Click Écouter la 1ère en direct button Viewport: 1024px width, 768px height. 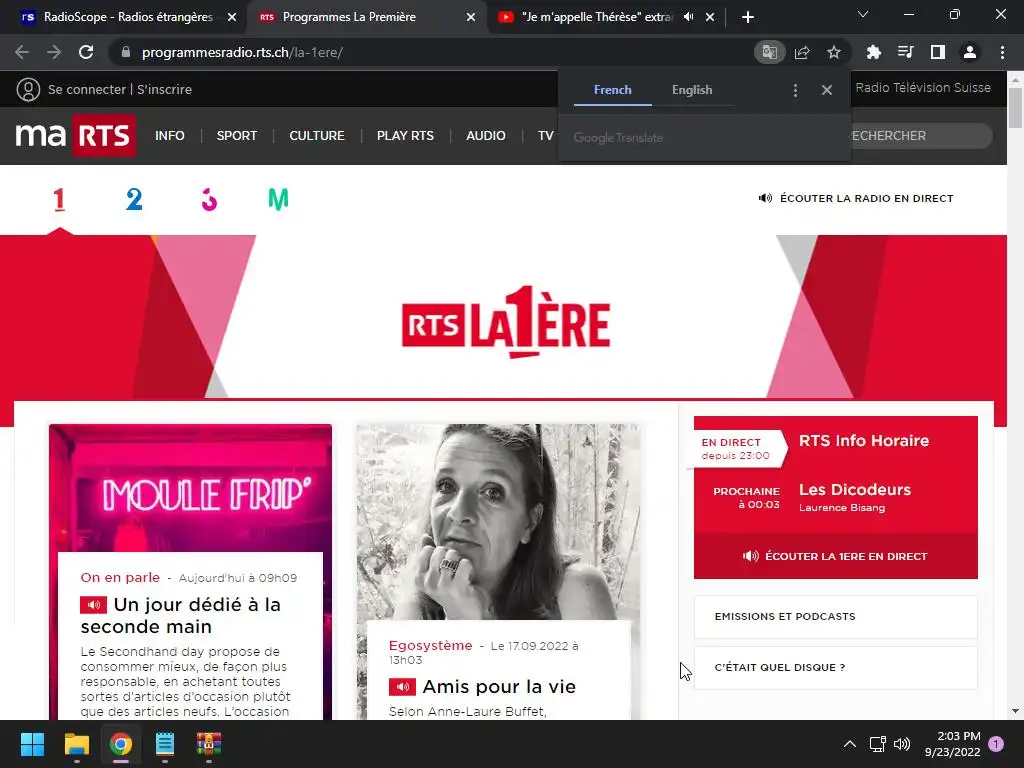(835, 556)
